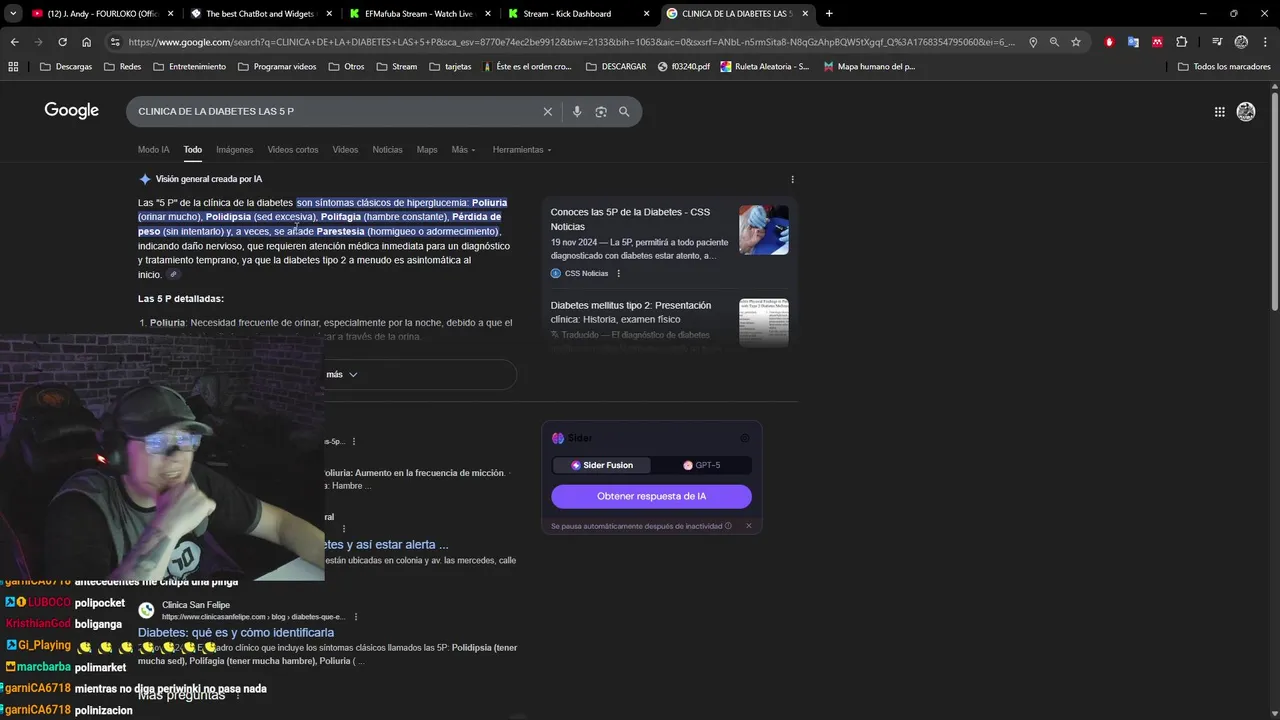Click the page vertical scrollbar
Screen dimensions: 1280x720
coord(1275,200)
